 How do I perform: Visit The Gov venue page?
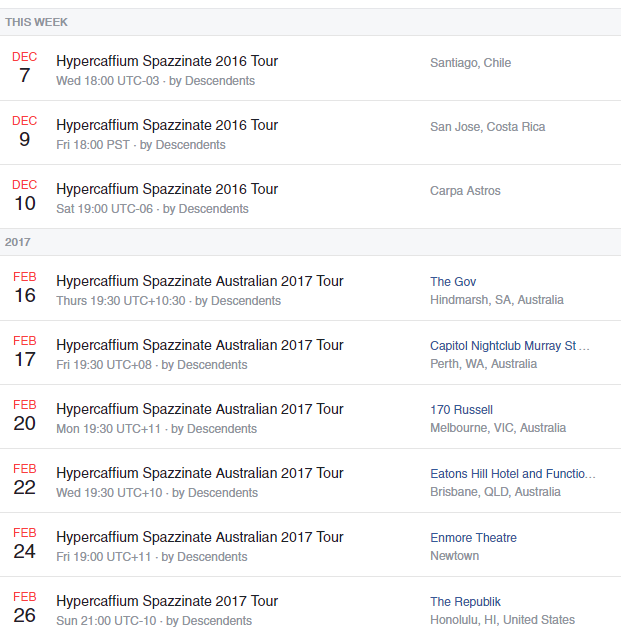tap(453, 282)
